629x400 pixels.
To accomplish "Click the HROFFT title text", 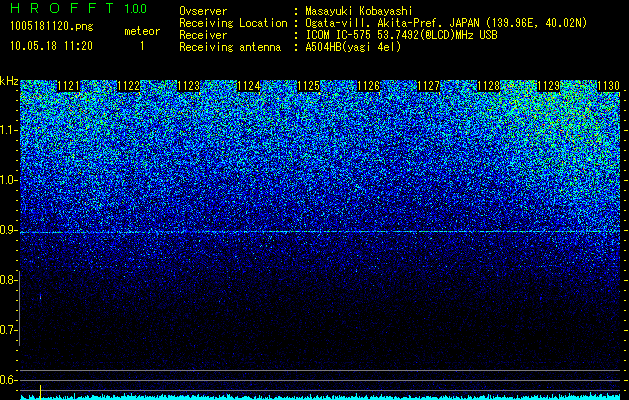I will coord(62,8).
